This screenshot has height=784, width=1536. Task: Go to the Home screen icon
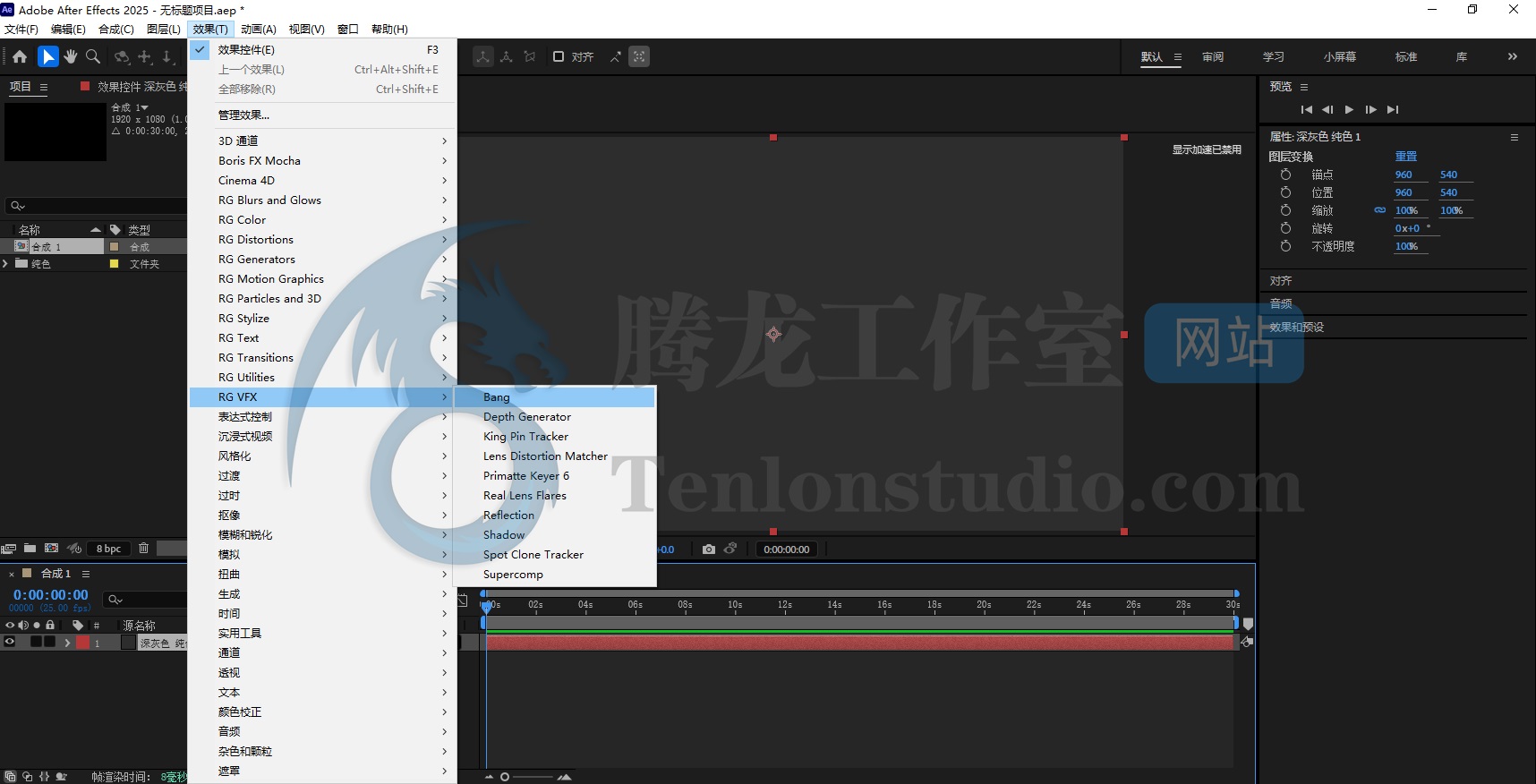20,56
